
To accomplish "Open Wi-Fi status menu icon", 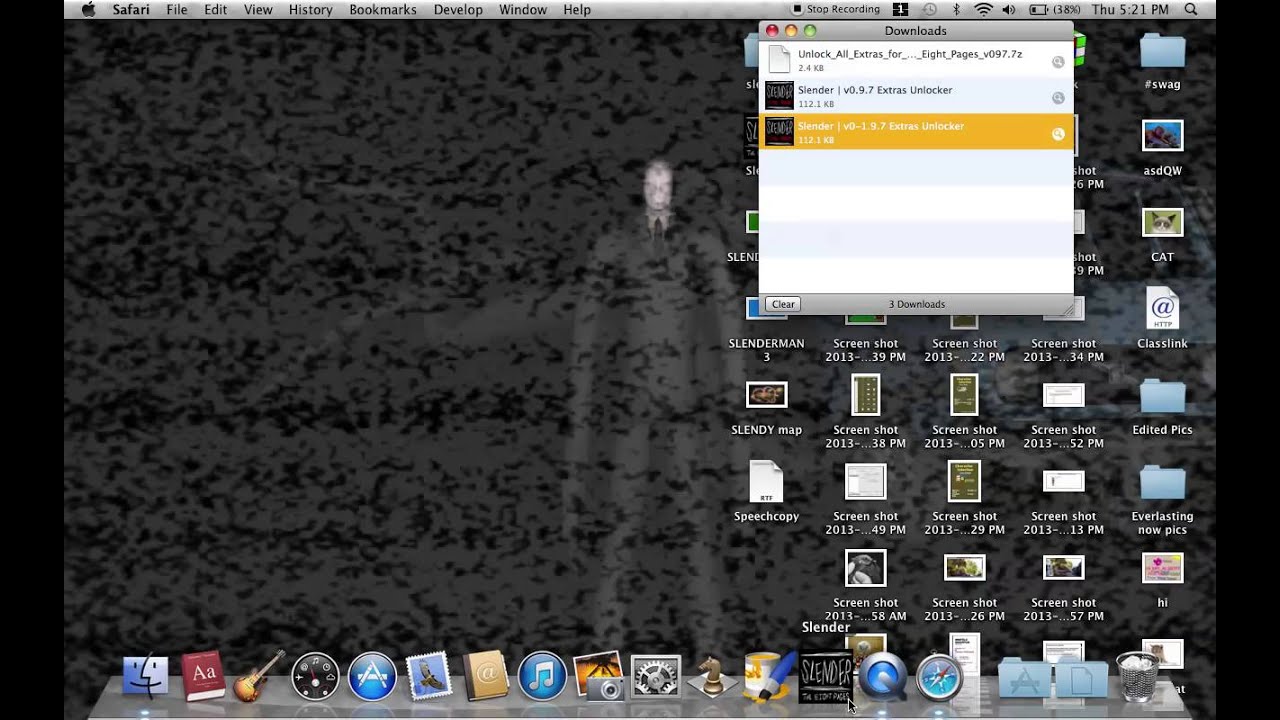I will click(x=983, y=9).
